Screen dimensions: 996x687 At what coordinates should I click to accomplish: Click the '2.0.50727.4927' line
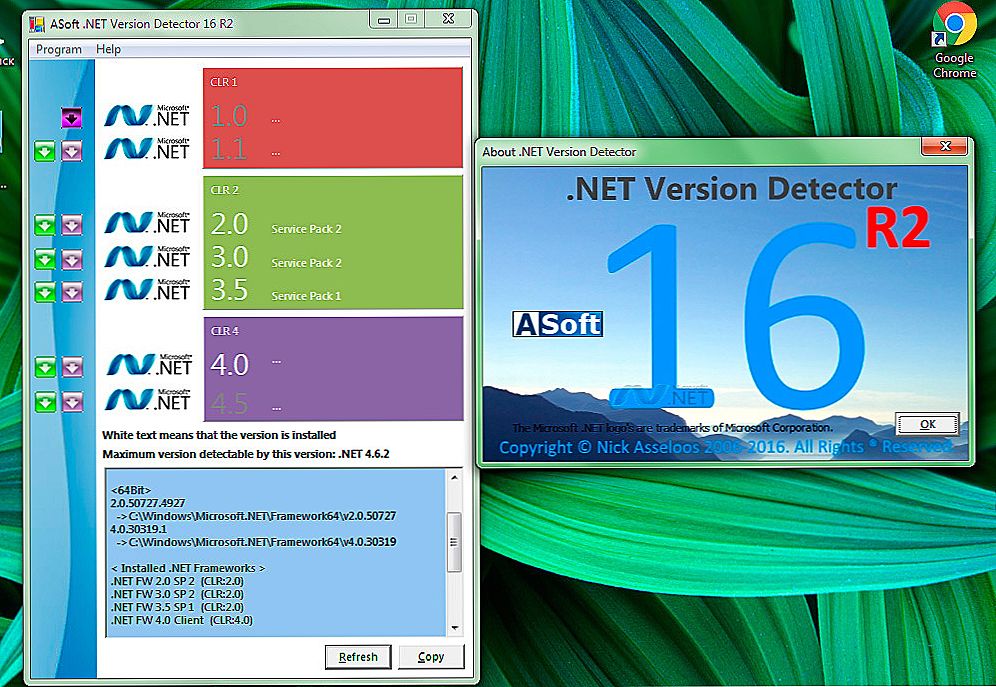tap(148, 503)
